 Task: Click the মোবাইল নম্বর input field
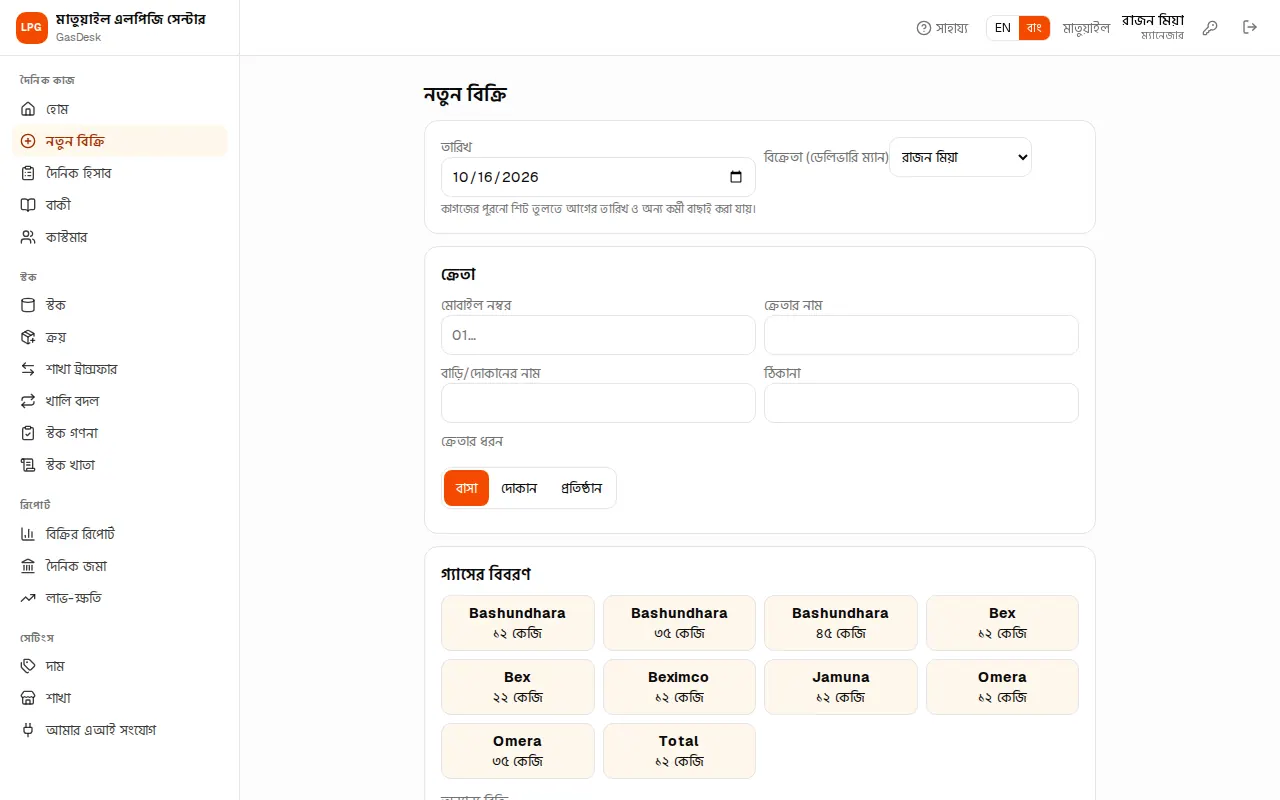pyautogui.click(x=598, y=335)
